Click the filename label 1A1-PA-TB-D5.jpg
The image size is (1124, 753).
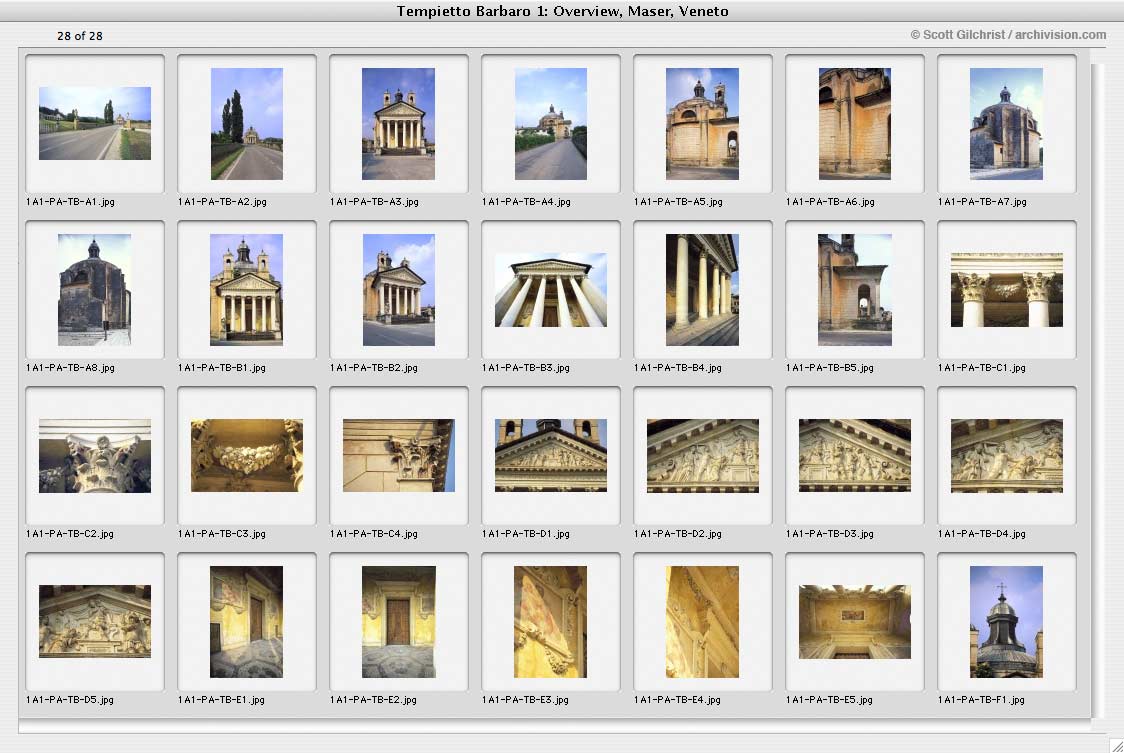click(70, 700)
